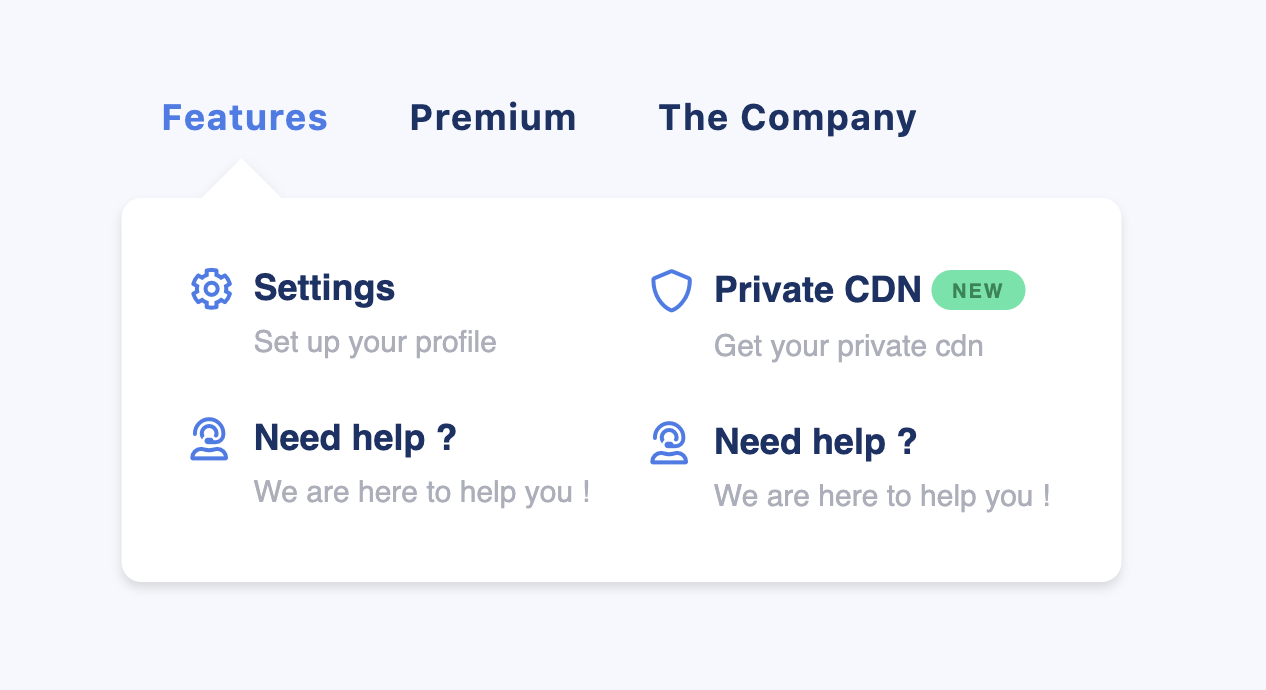Viewport: 1266px width, 690px height.
Task: Click the 'Get your private cdn' description
Action: point(848,346)
